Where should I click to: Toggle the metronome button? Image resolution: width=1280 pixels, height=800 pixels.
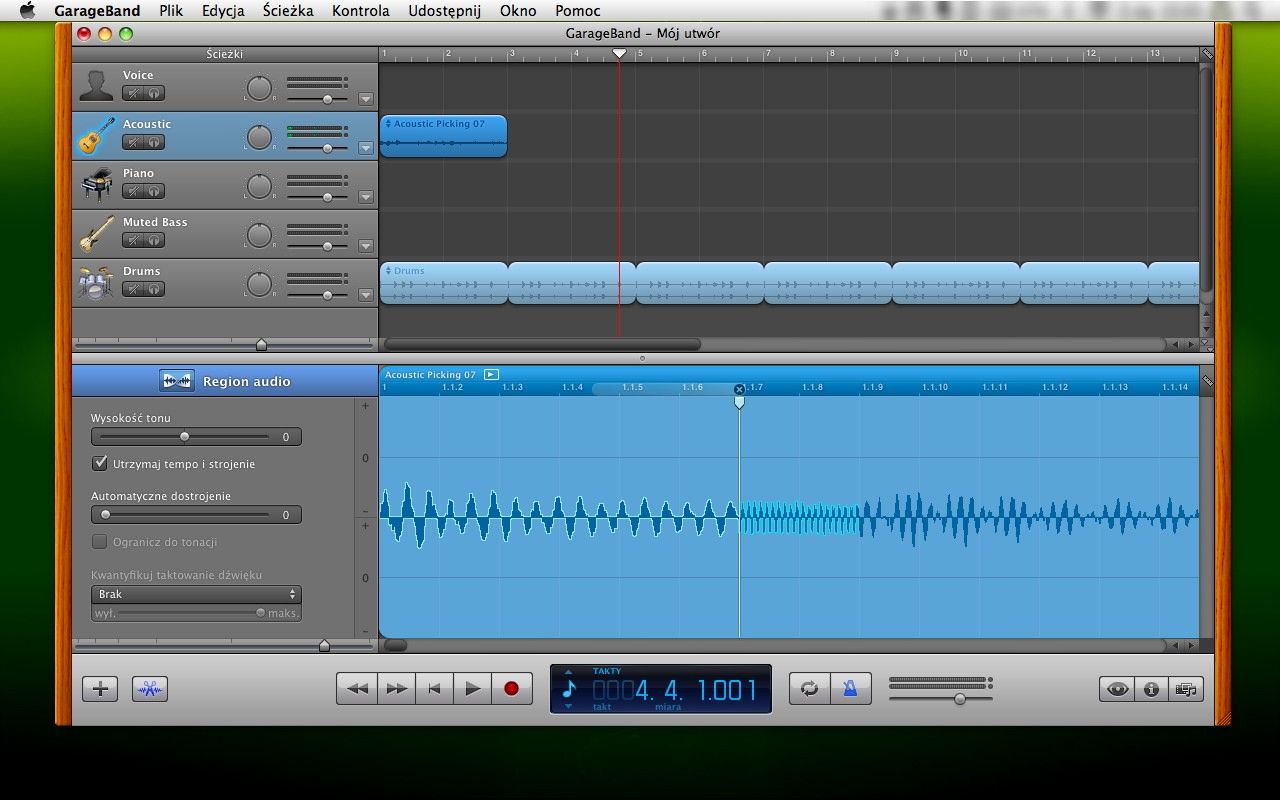[x=850, y=689]
